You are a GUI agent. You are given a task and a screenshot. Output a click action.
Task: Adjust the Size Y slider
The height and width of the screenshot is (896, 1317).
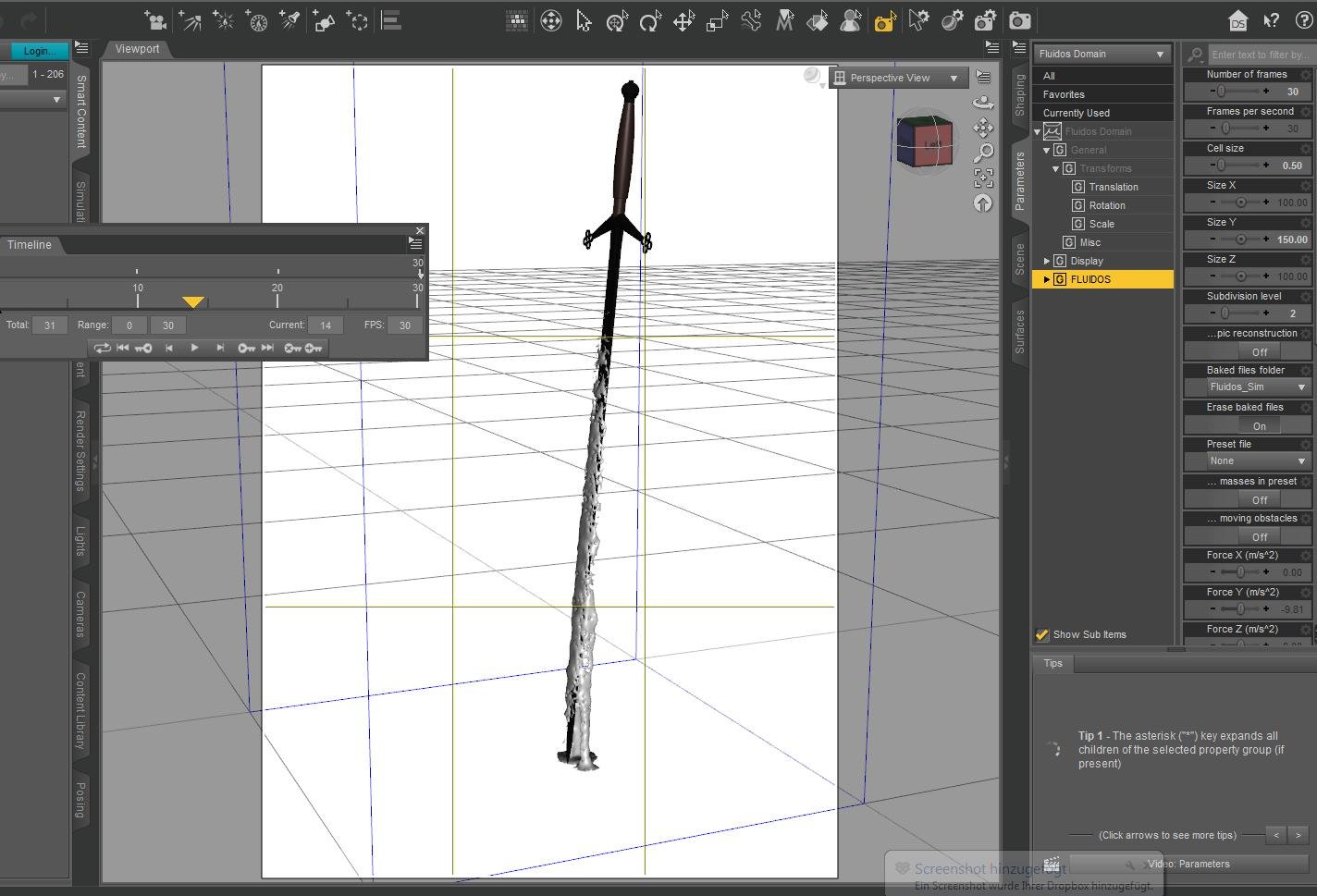pos(1239,239)
